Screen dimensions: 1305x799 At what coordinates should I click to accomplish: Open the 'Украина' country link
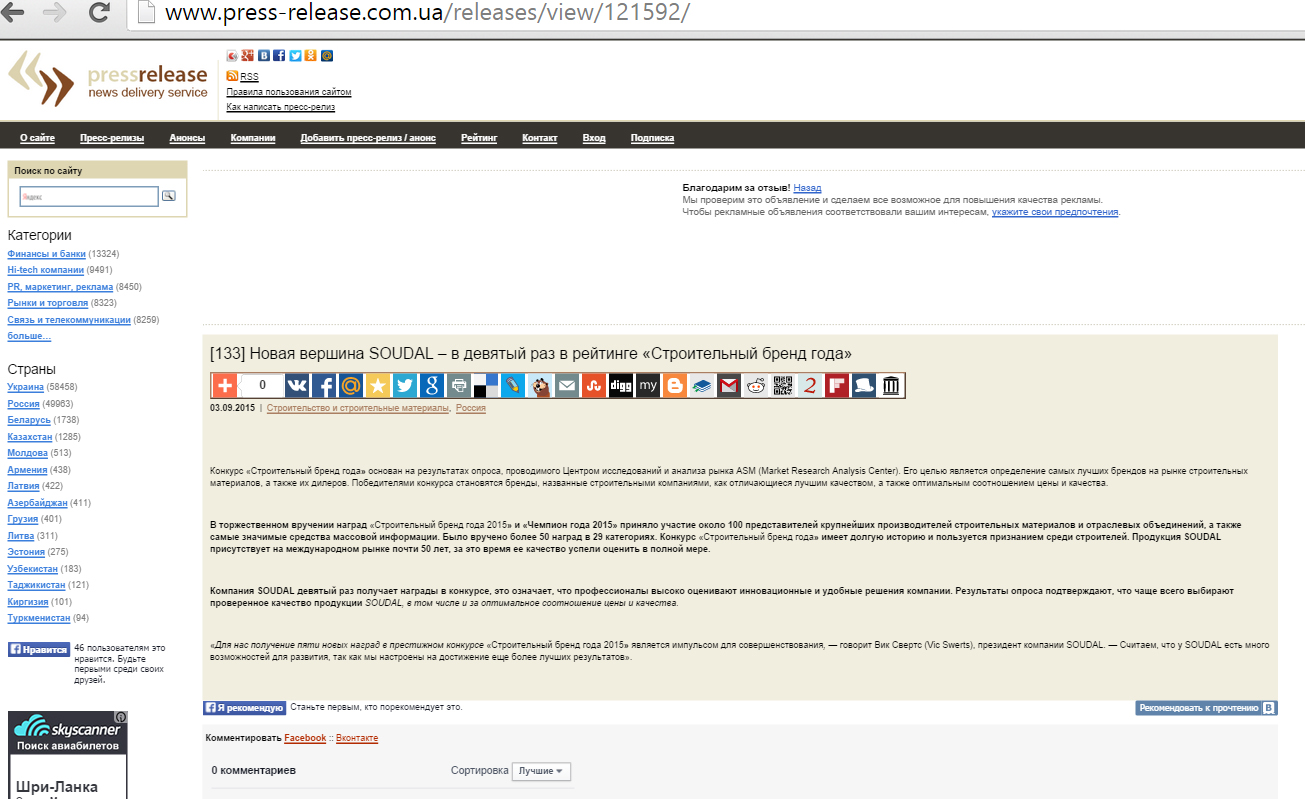coord(26,387)
